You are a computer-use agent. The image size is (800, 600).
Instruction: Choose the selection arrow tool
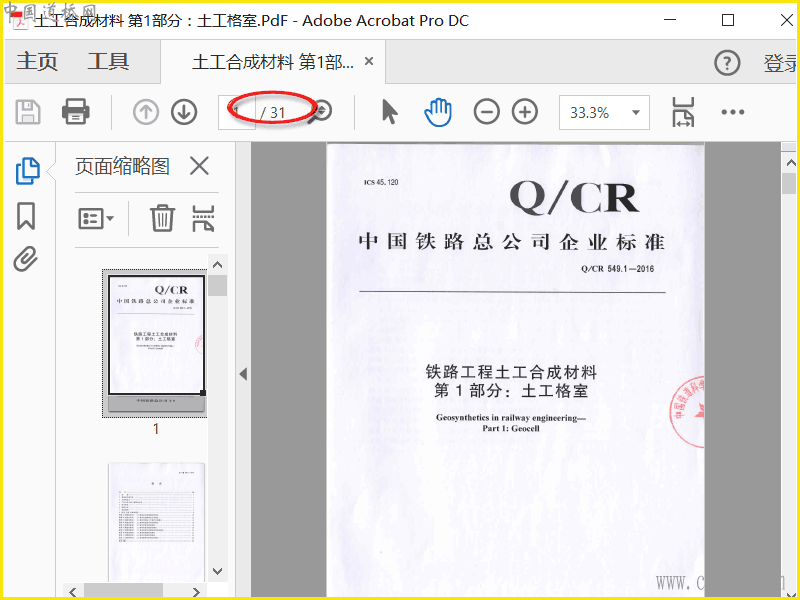click(389, 112)
